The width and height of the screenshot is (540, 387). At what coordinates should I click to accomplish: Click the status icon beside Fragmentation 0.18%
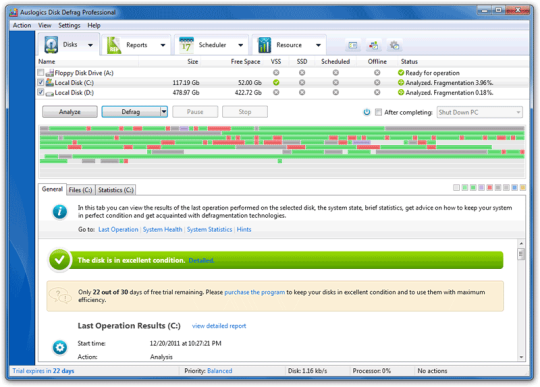tap(401, 92)
